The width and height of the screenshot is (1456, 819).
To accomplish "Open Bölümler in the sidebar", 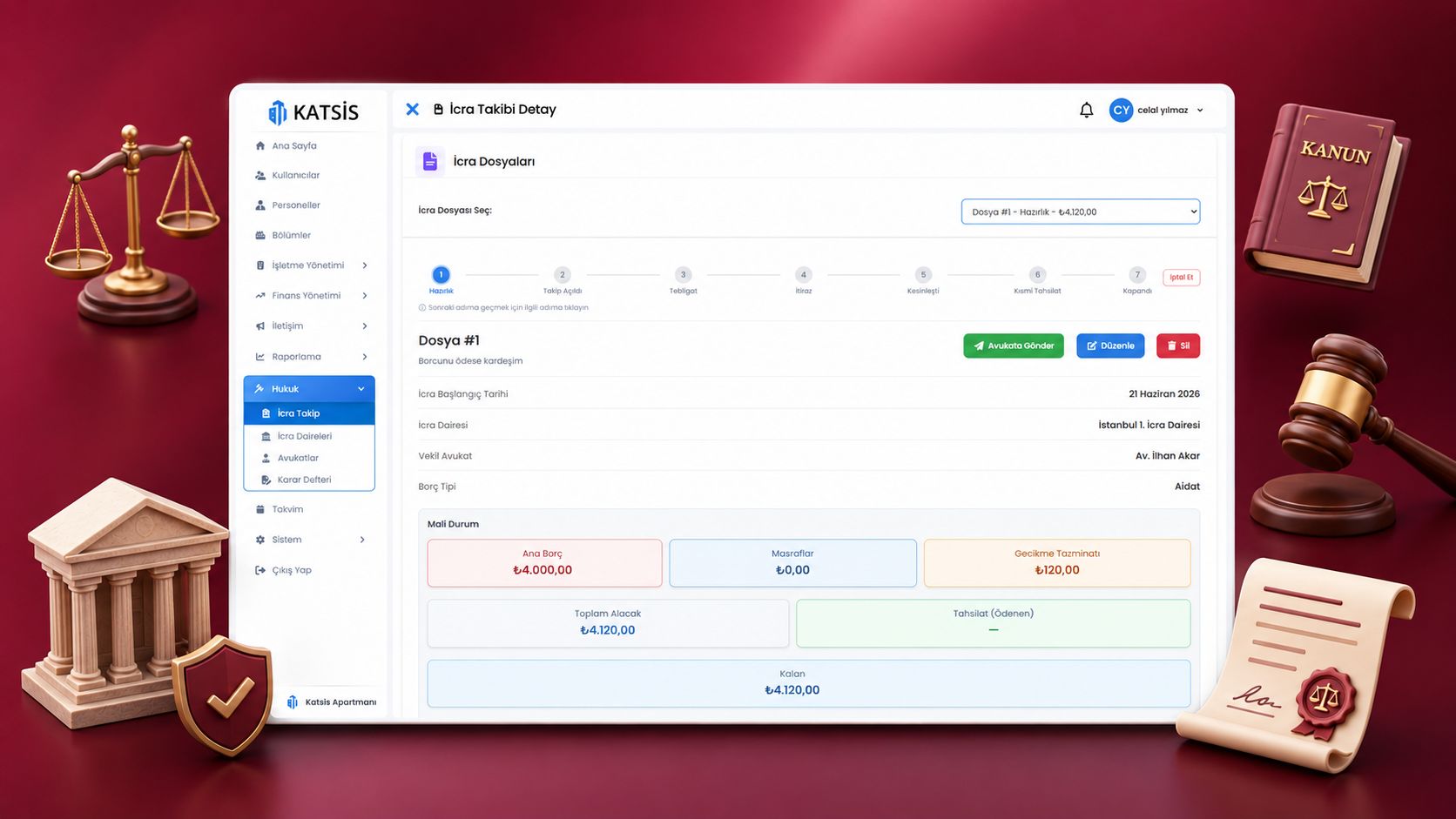I will click(x=291, y=235).
